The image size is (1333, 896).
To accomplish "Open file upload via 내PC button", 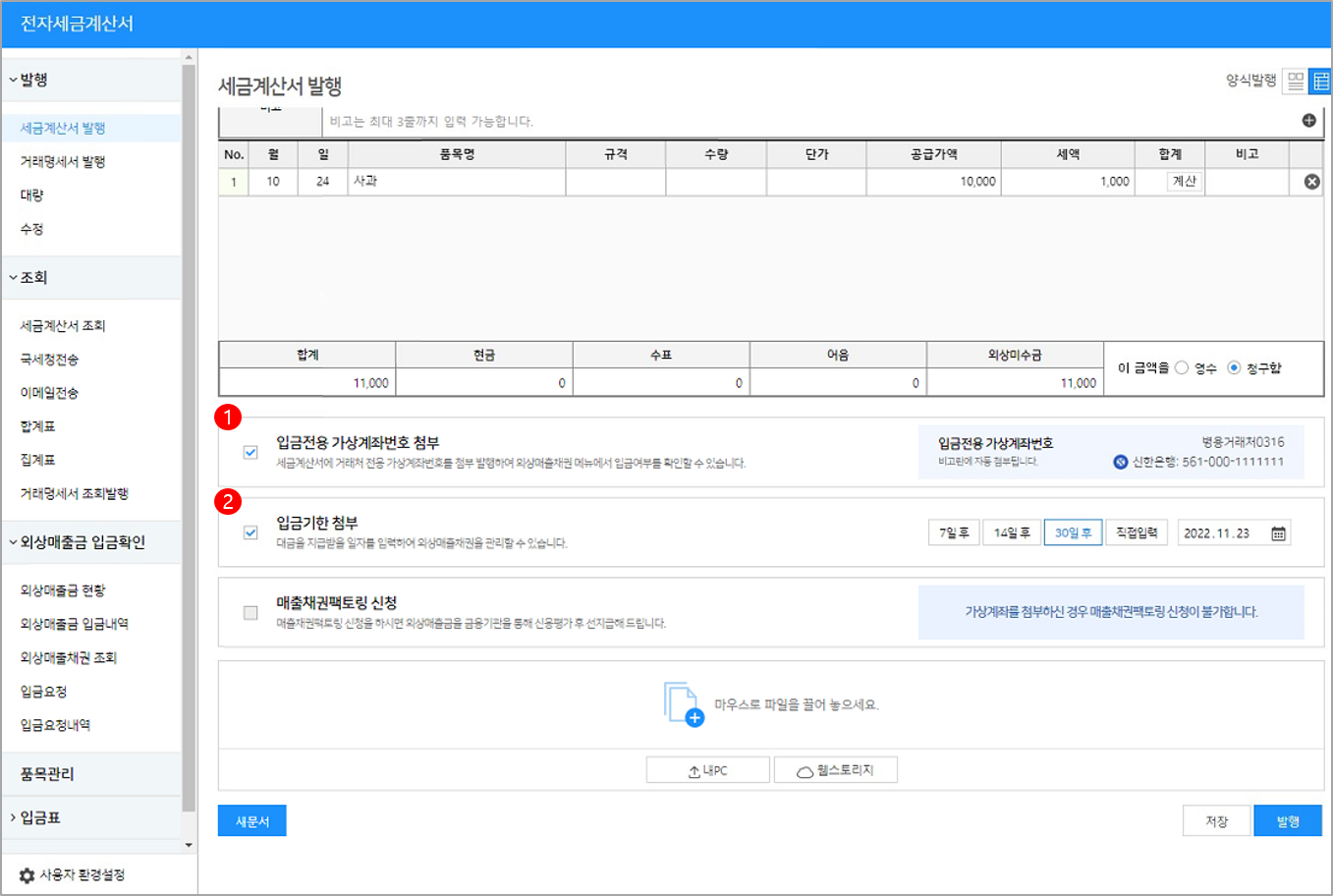I will (x=707, y=769).
